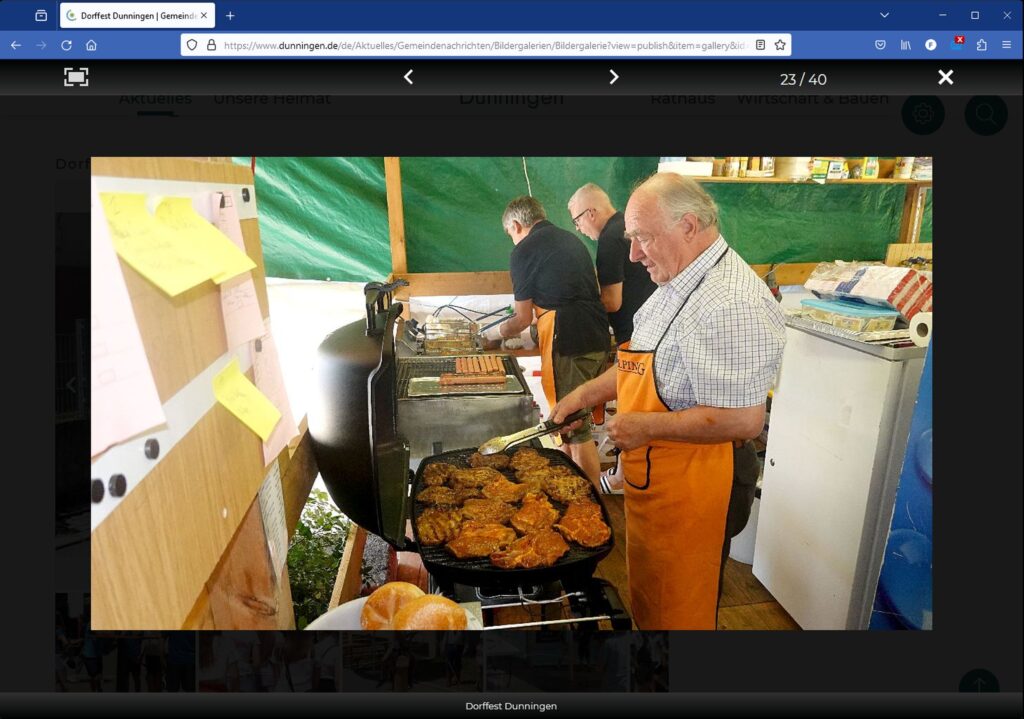Close the image lightbox overlay
Image resolution: width=1024 pixels, height=719 pixels.
click(945, 77)
